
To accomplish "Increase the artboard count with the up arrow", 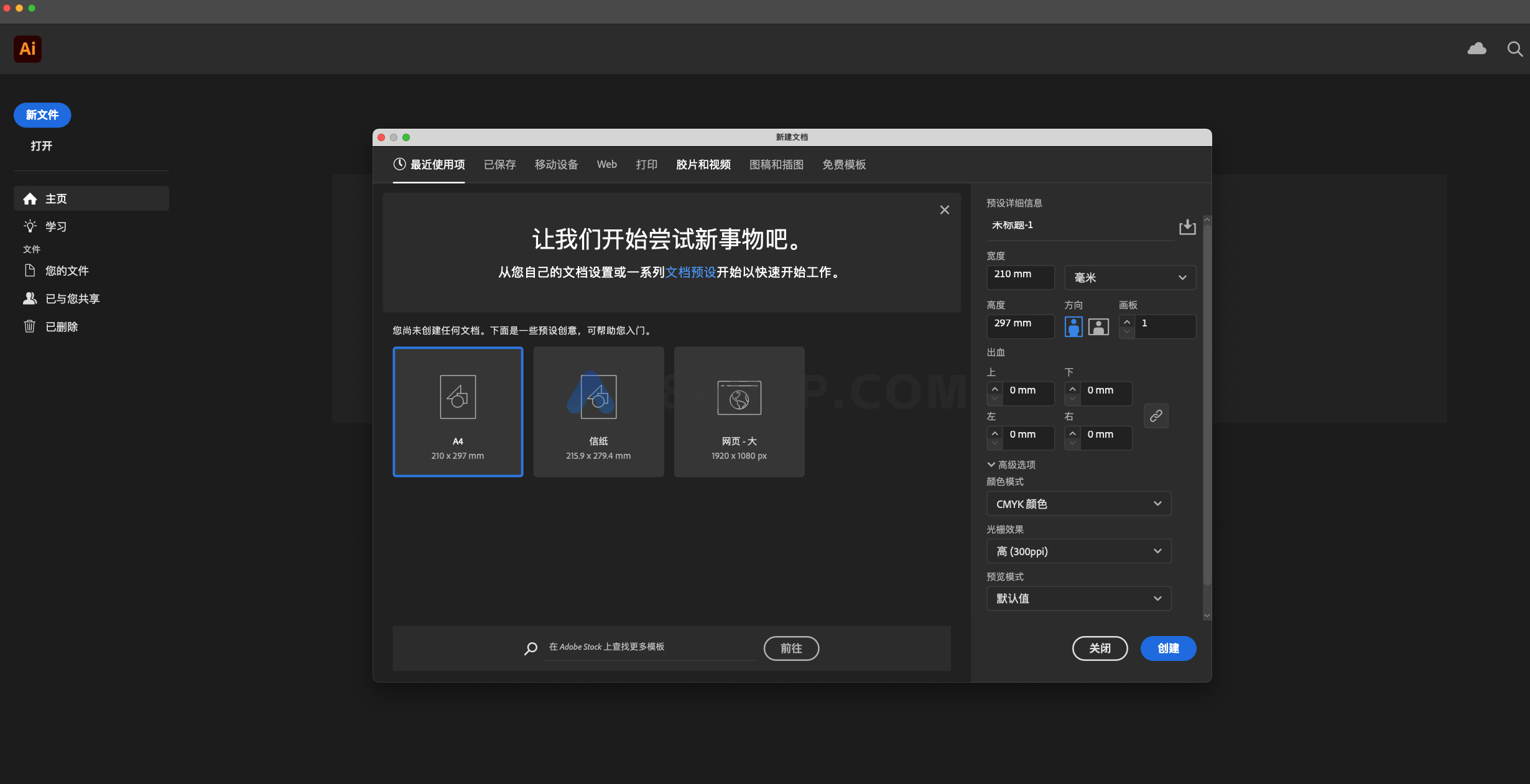I will coord(1127,321).
